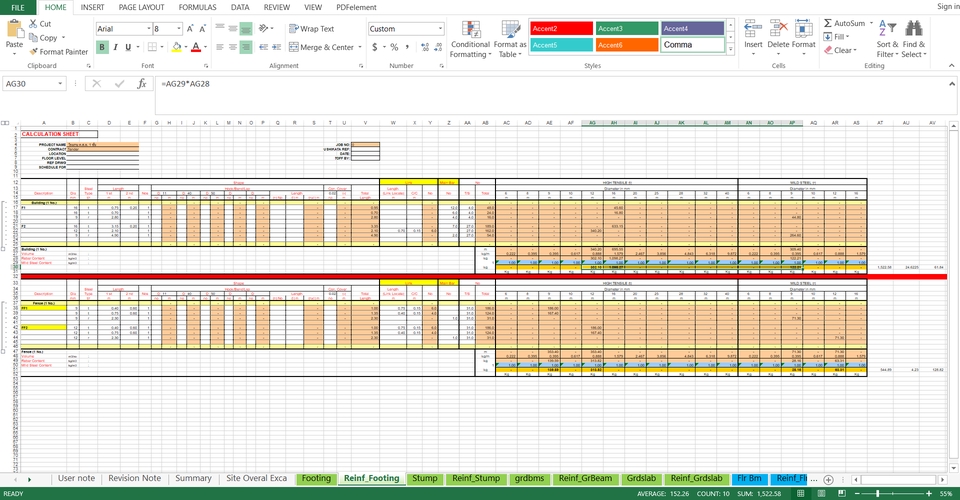This screenshot has height=500, width=960.
Task: Open the font name Arial dropdown
Action: click(148, 29)
